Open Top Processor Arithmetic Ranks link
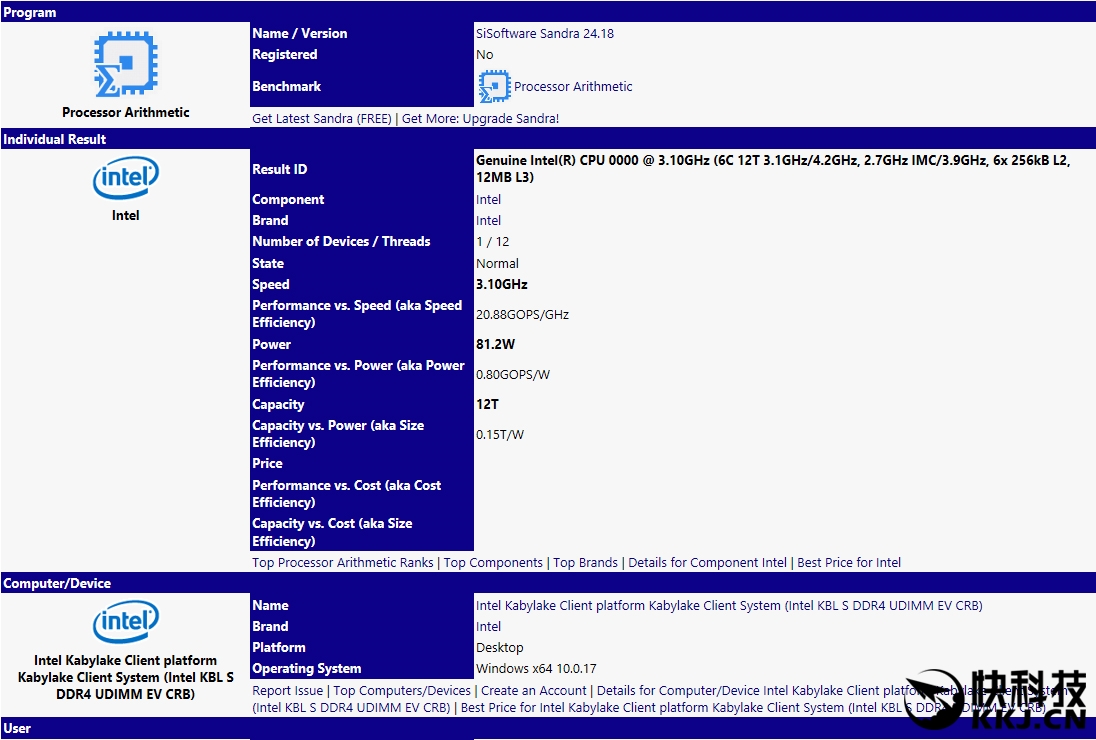Image resolution: width=1096 pixels, height=740 pixels. tap(342, 563)
